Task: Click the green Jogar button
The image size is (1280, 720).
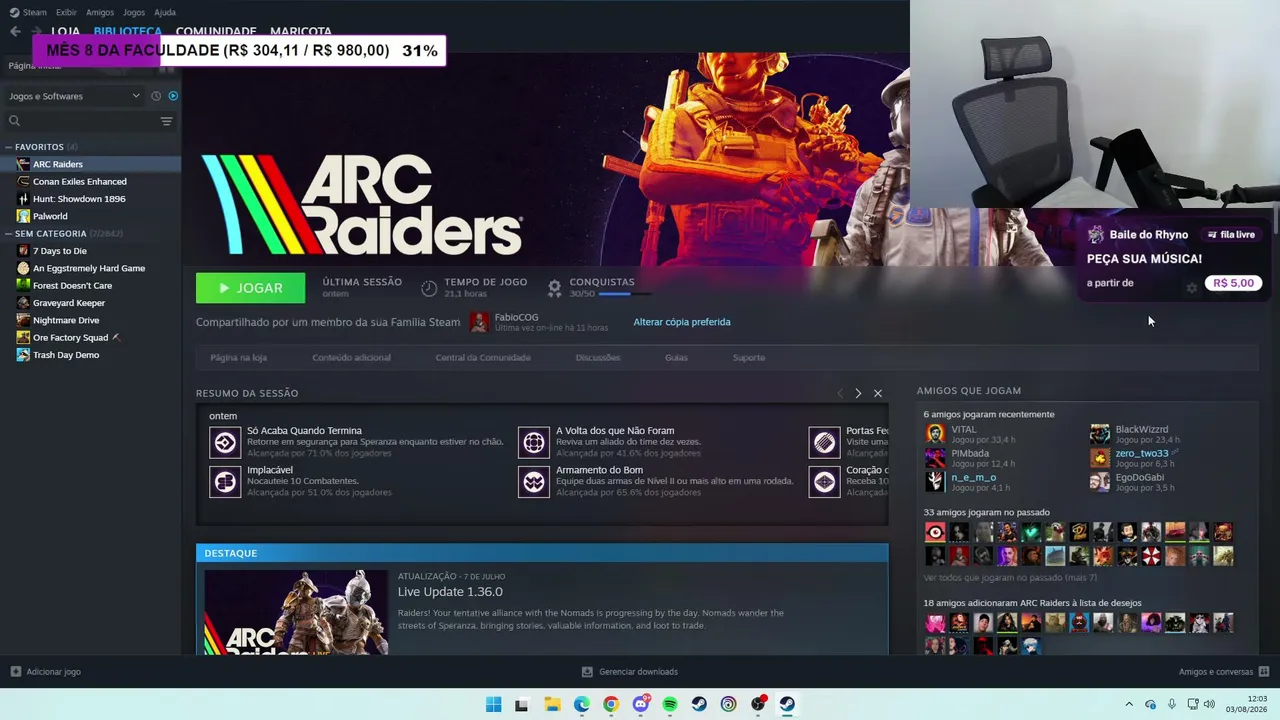Action: click(251, 288)
